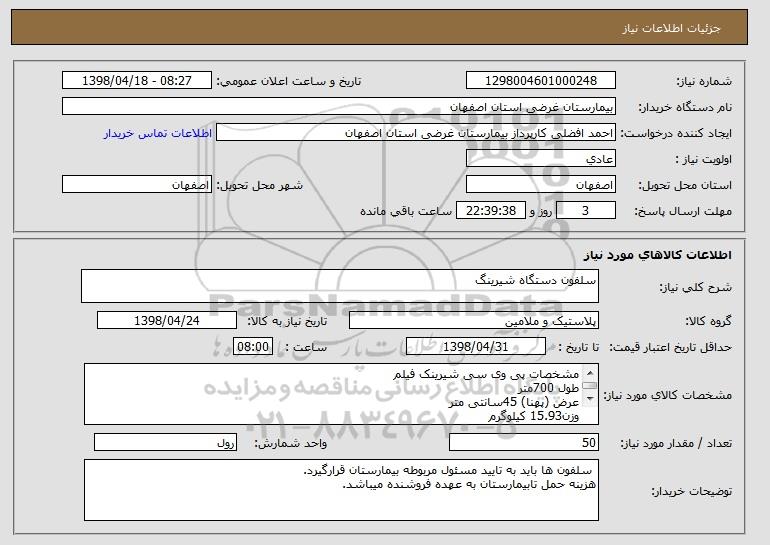Click the label استان محل تحویل
Image resolution: width=770 pixels, height=545 pixels.
[x=685, y=185]
